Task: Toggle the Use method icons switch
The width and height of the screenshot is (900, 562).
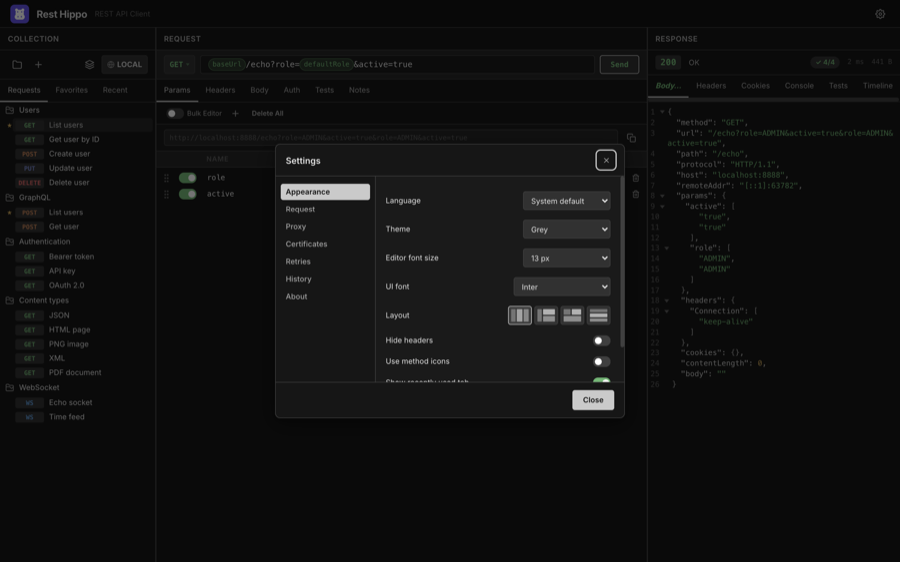Action: pyautogui.click(x=601, y=362)
